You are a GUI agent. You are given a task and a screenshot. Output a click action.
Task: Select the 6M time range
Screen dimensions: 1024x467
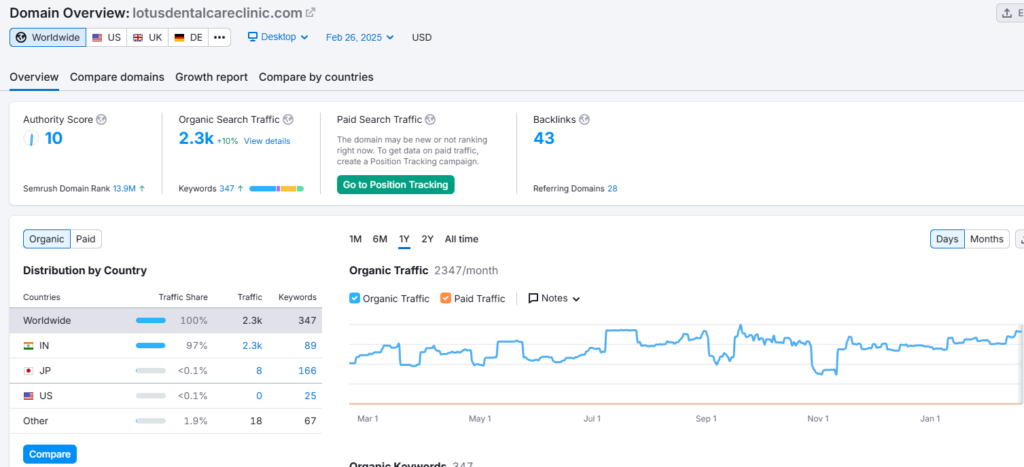point(380,239)
